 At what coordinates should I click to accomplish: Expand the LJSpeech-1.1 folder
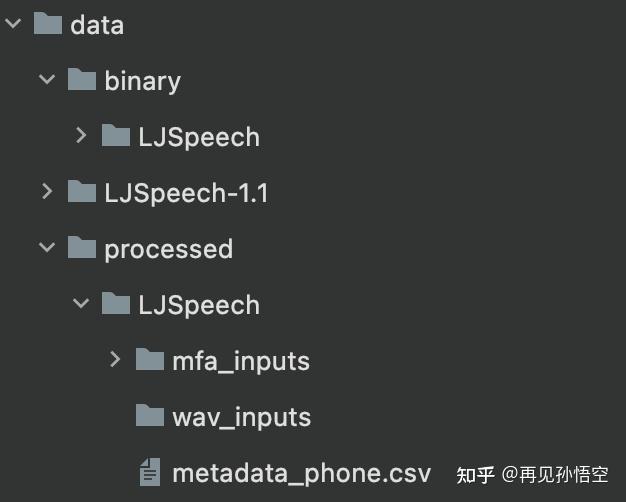click(47, 192)
